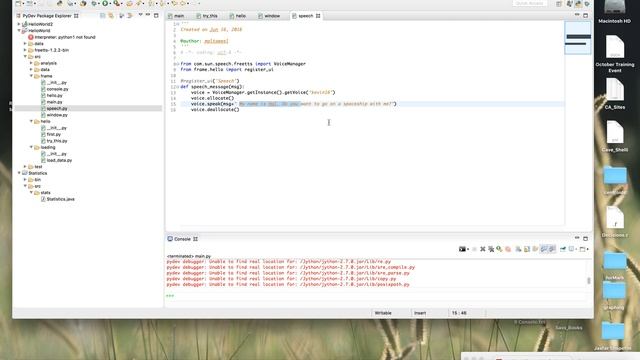This screenshot has height=360, width=640.
Task: Open the Open Console dropdown arrow
Action: point(588,249)
